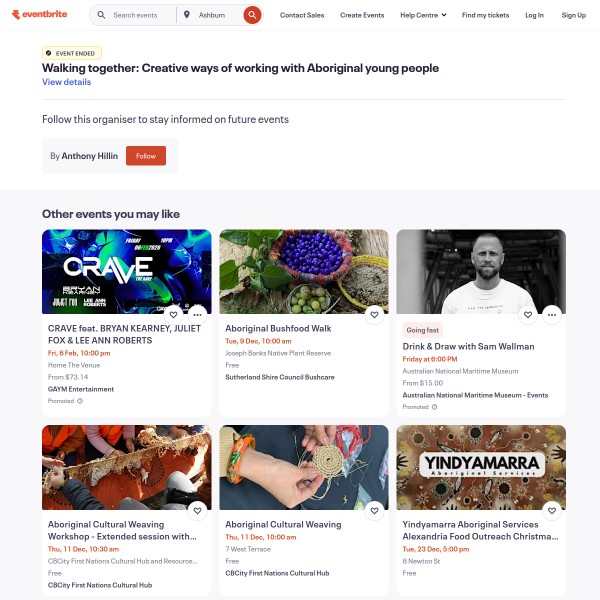
Task: Click the Promoted info icon under Drink & Draw
Action: pos(435,407)
